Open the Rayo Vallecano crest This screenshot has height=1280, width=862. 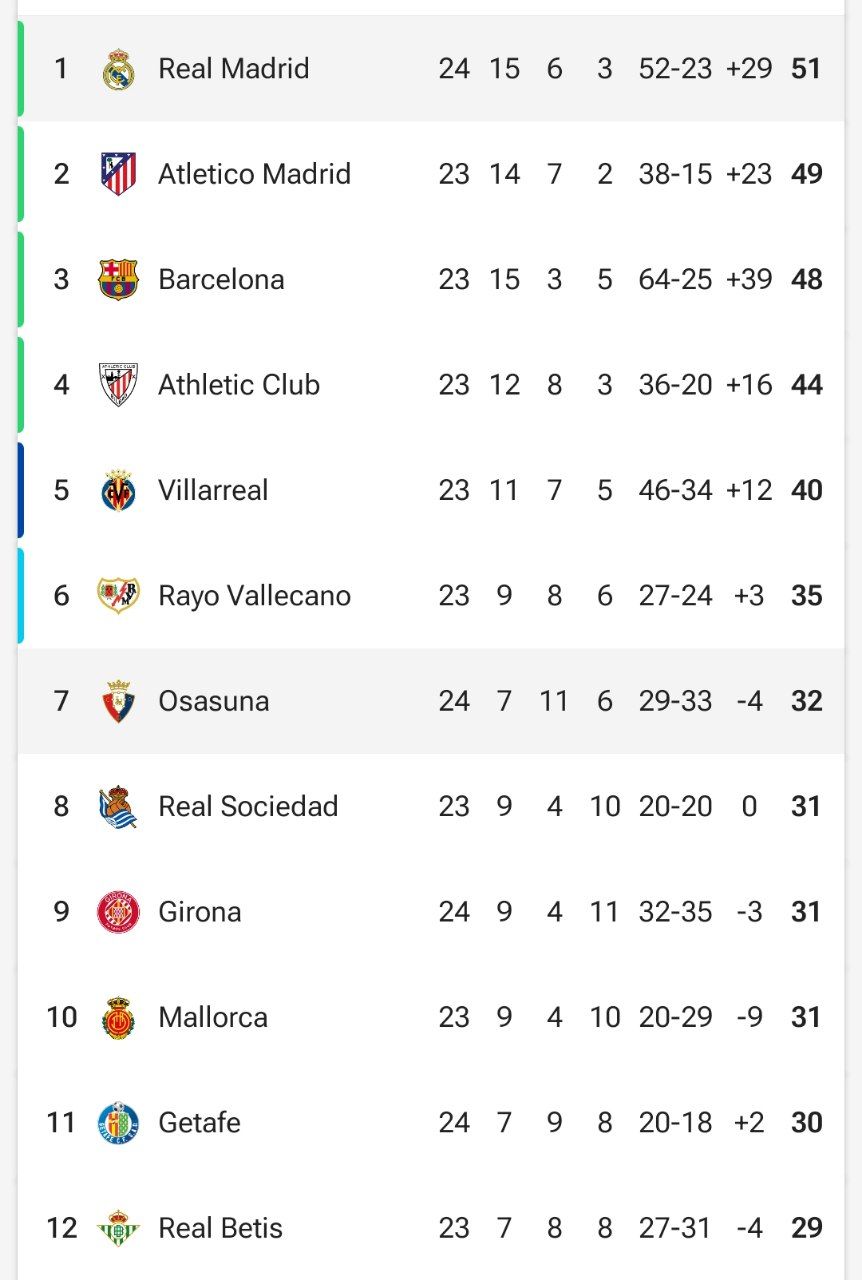(118, 596)
